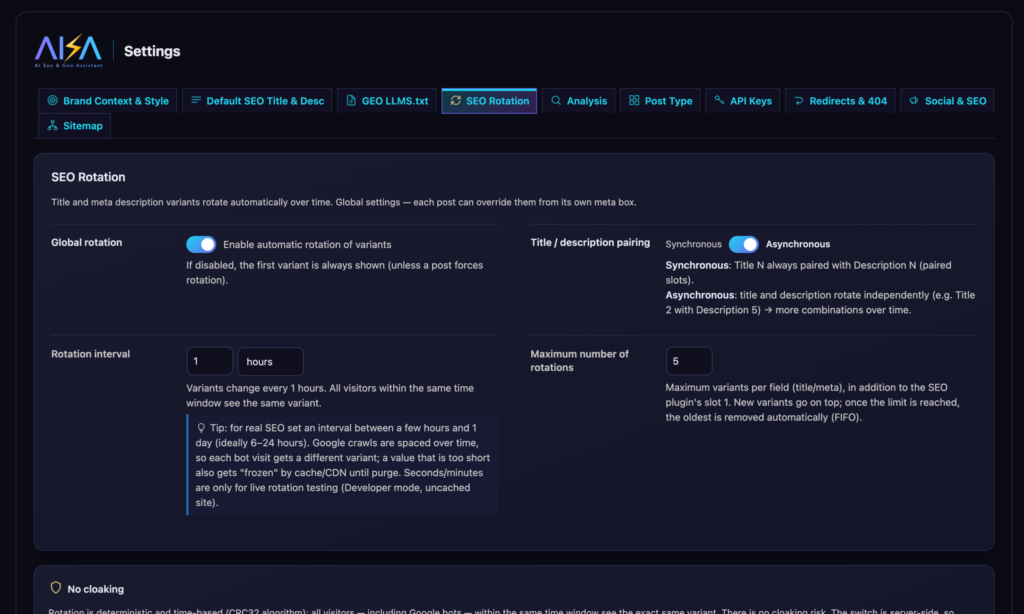Viewport: 1024px width, 614px height.
Task: Toggle Synchronous/Asynchronous pairing switch
Action: click(743, 244)
